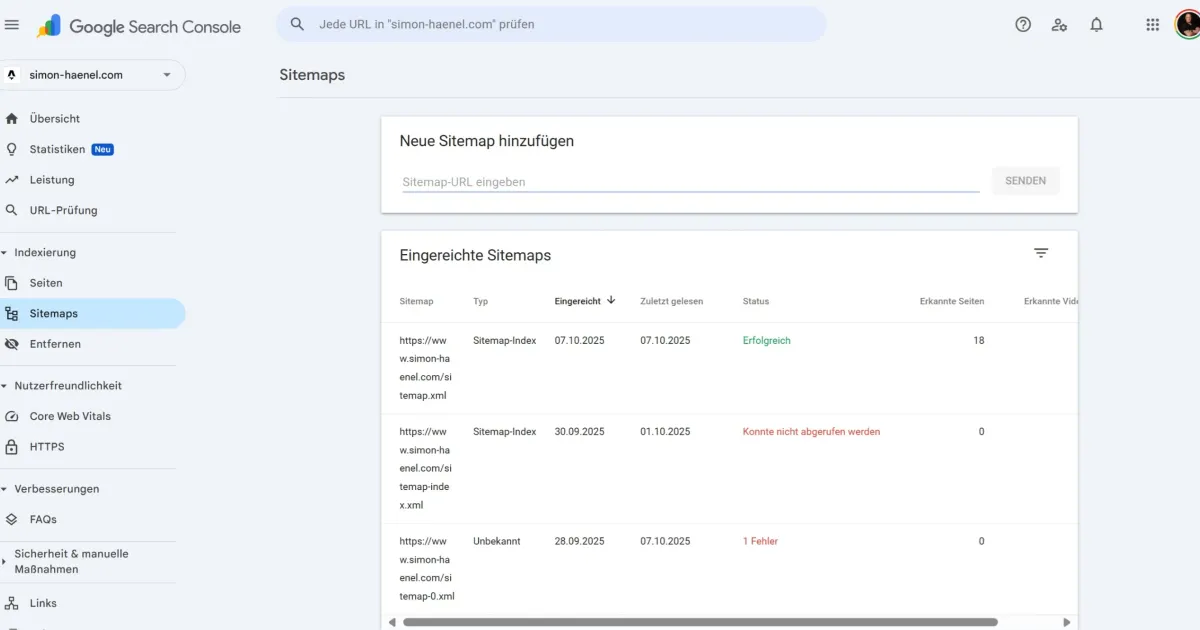Click the 30.09.2025 submitted date
This screenshot has width=1200, height=630.
tap(579, 432)
